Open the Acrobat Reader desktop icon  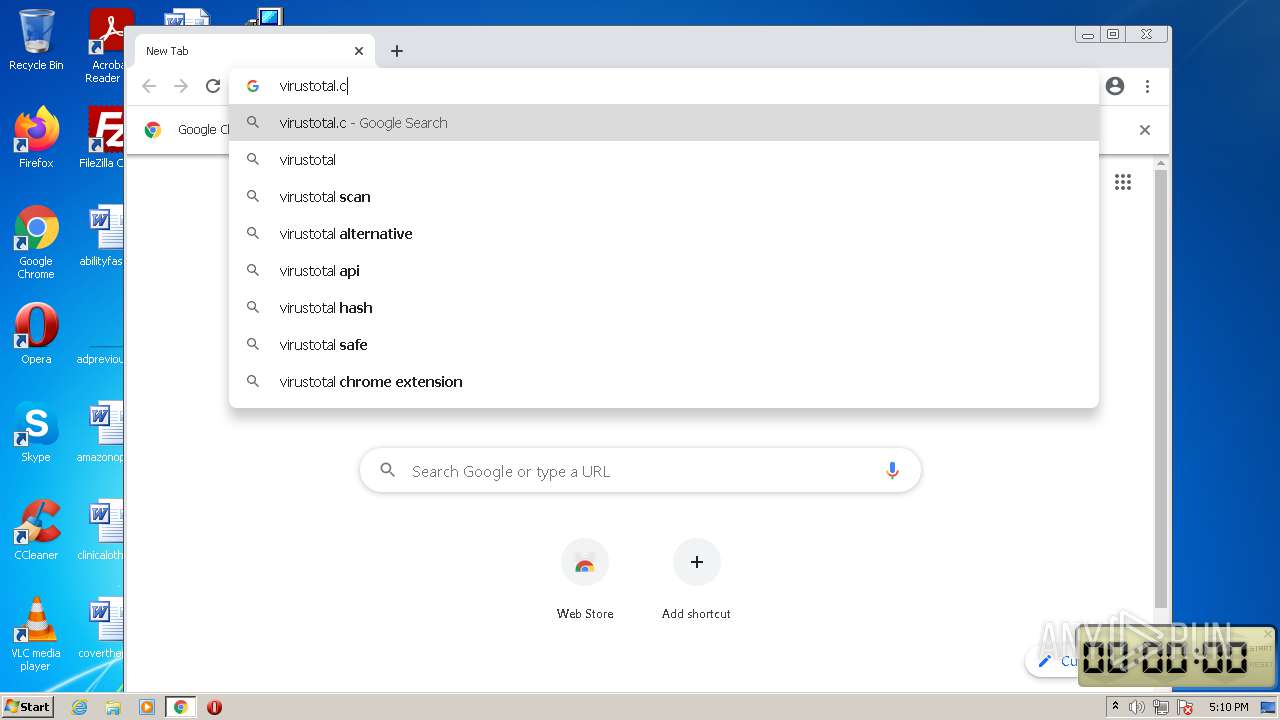coord(106,46)
